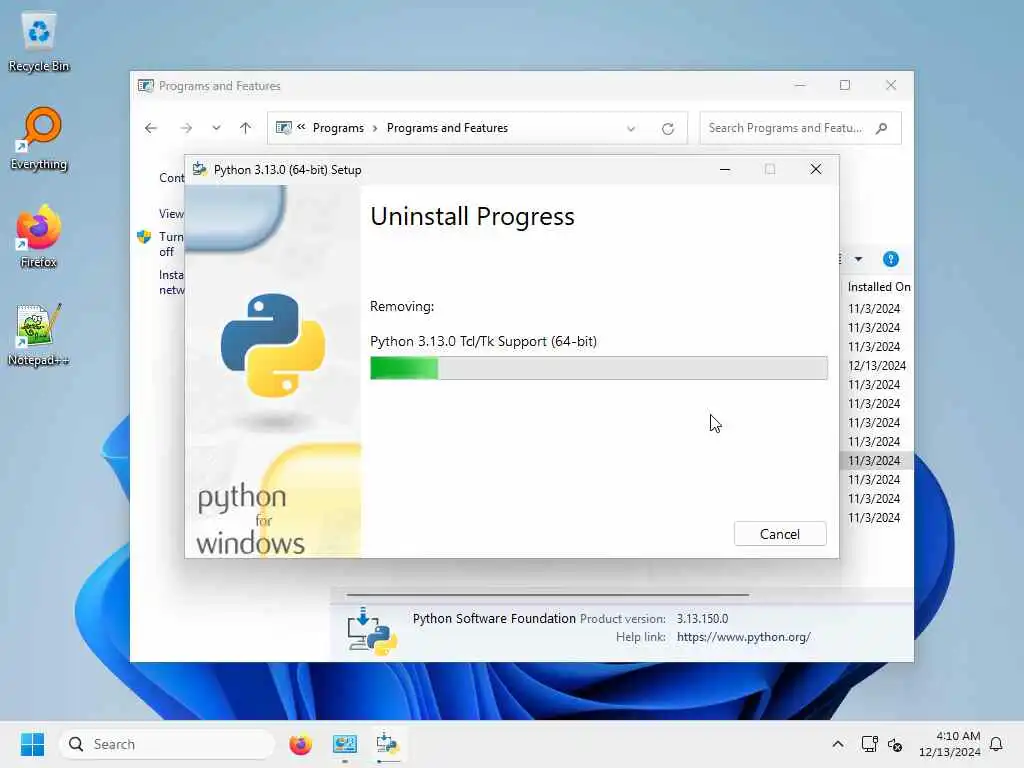Expand the address bar history dropdown
The image size is (1024, 768).
631,129
